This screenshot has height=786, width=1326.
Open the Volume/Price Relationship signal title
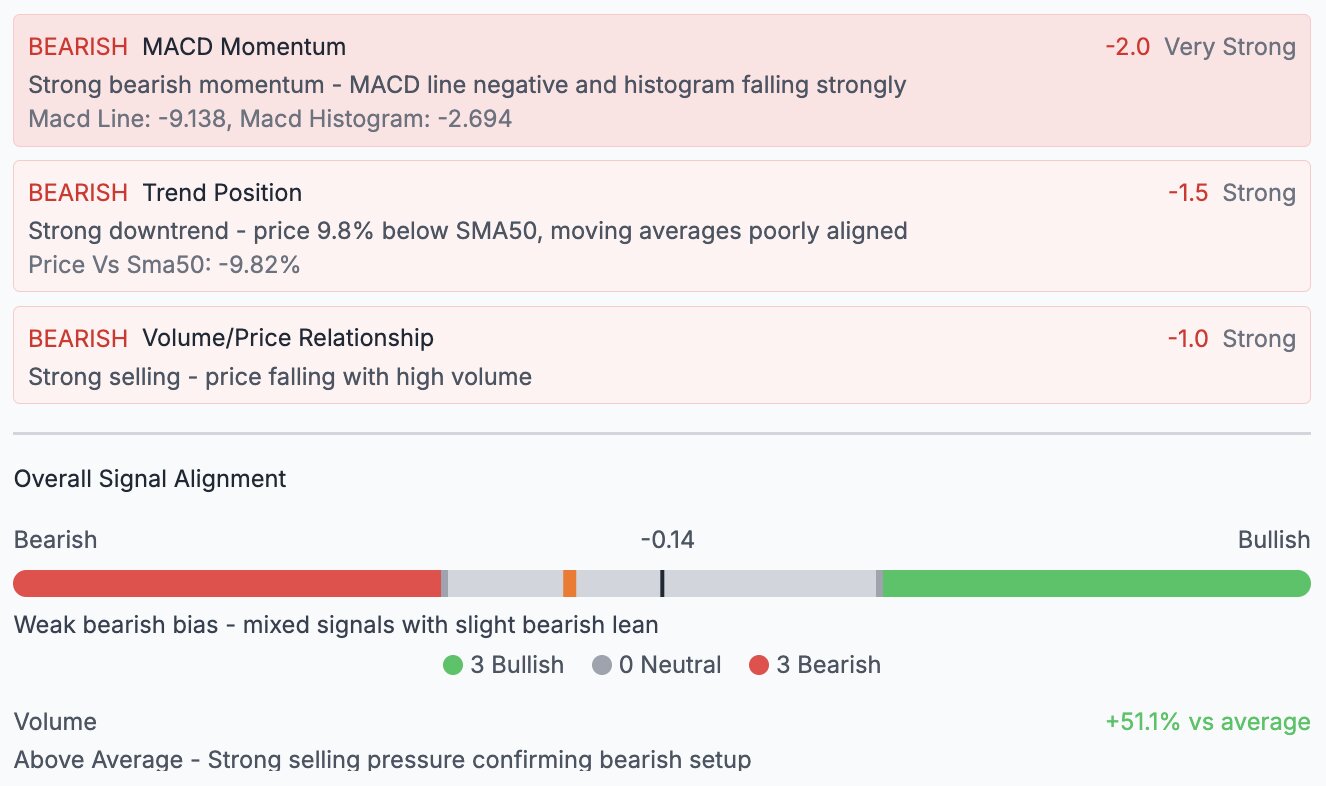[x=288, y=339]
